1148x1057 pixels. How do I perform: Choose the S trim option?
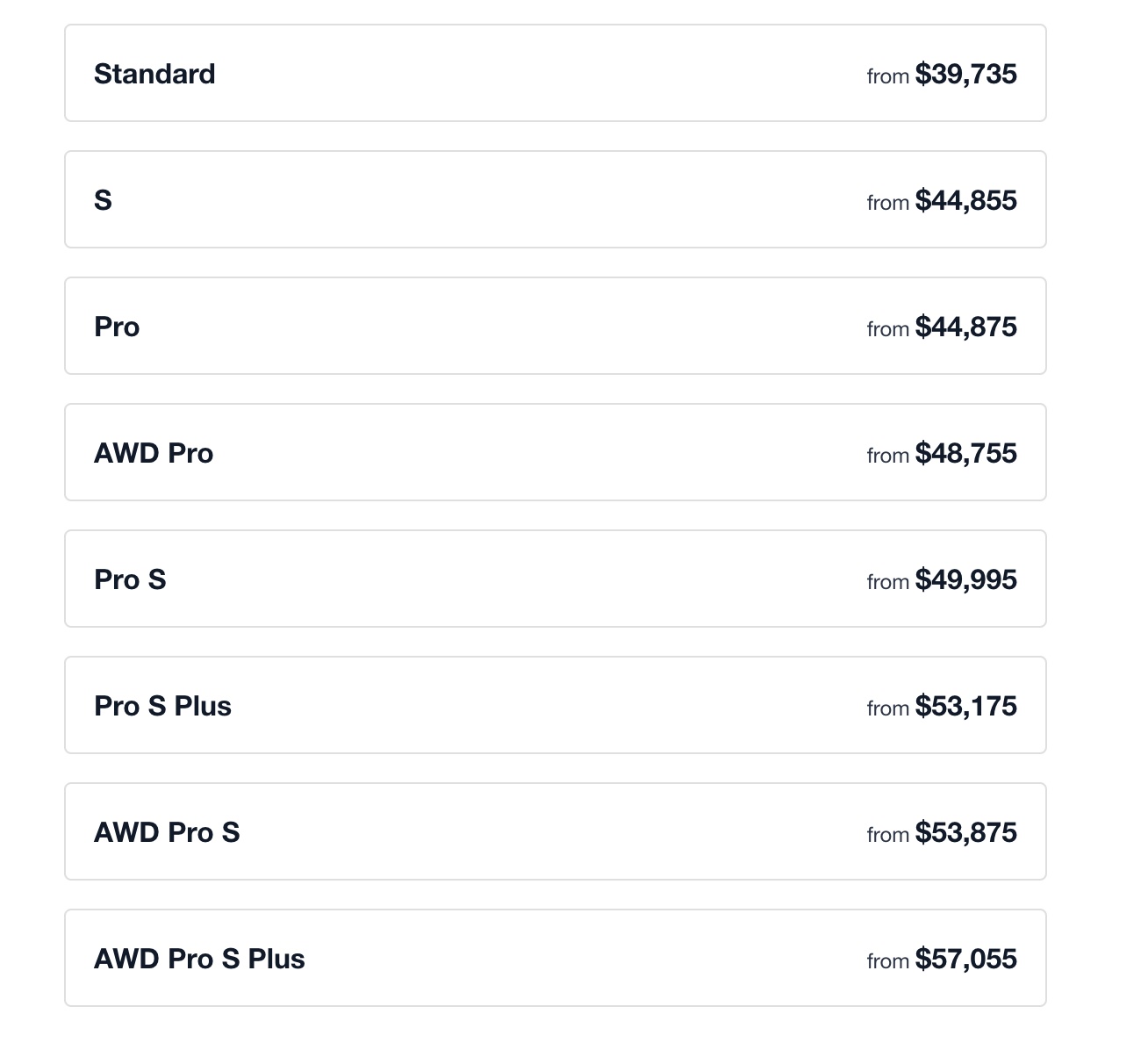tap(555, 200)
